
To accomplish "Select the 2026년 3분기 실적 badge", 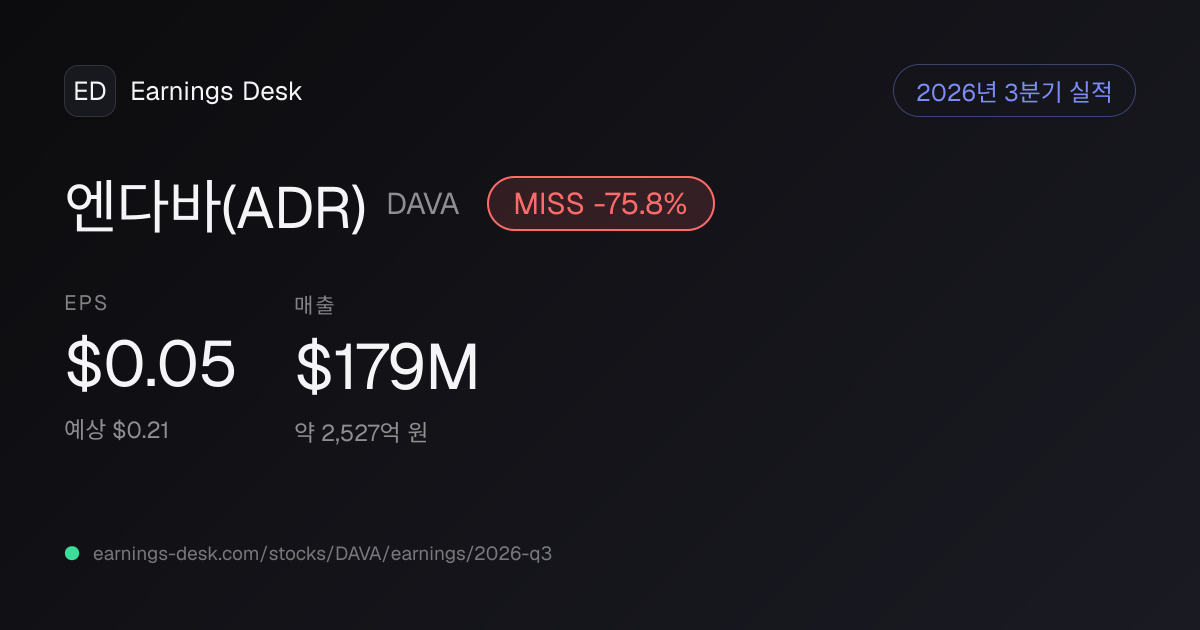I will pyautogui.click(x=1014, y=91).
